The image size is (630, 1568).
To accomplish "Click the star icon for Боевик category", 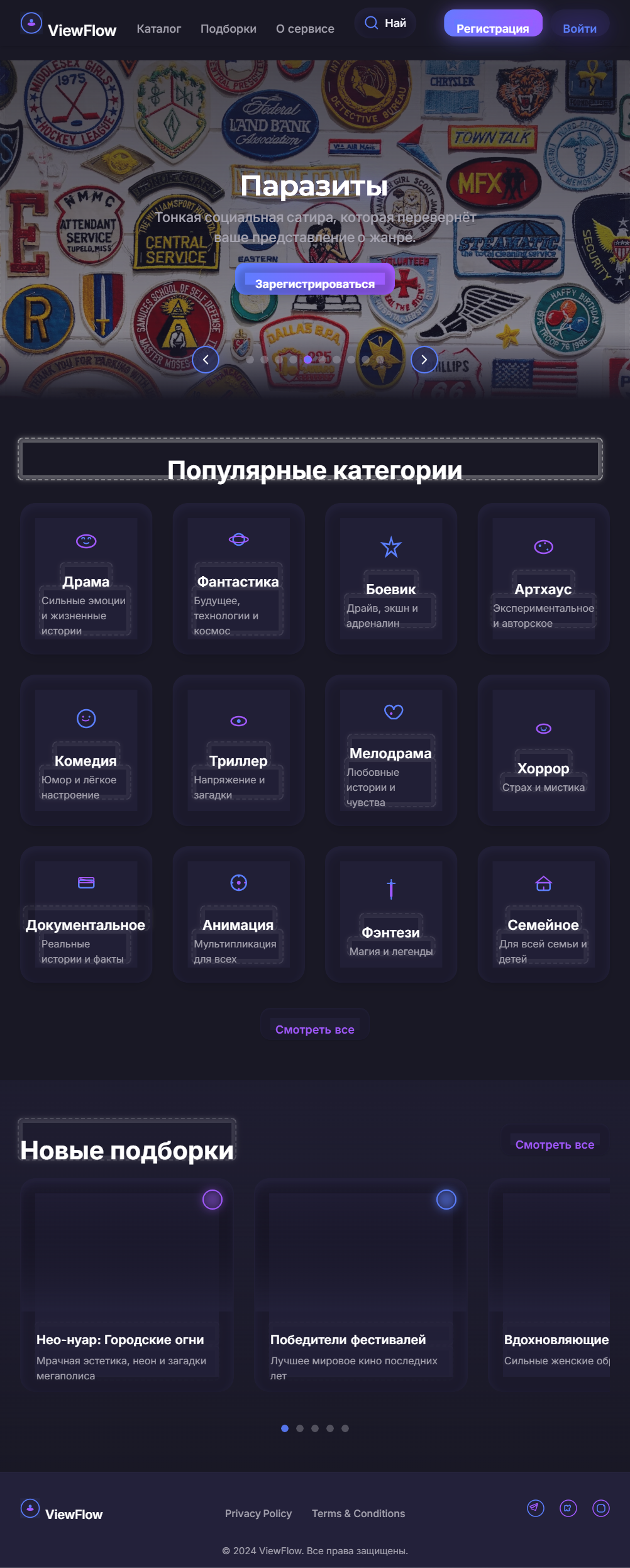I will [x=391, y=547].
